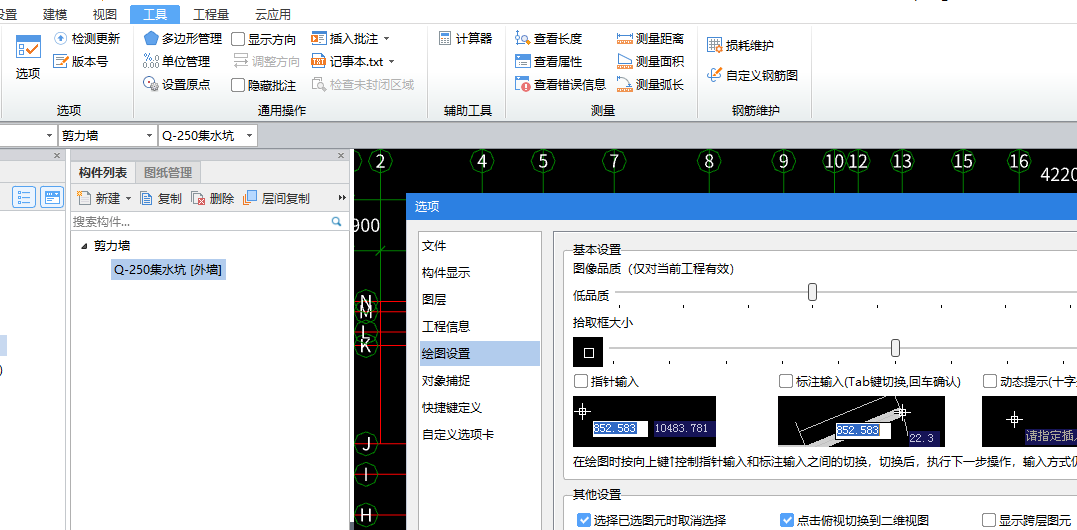Select 构件显示 in the options dialog
The image size is (1077, 530).
pos(479,273)
